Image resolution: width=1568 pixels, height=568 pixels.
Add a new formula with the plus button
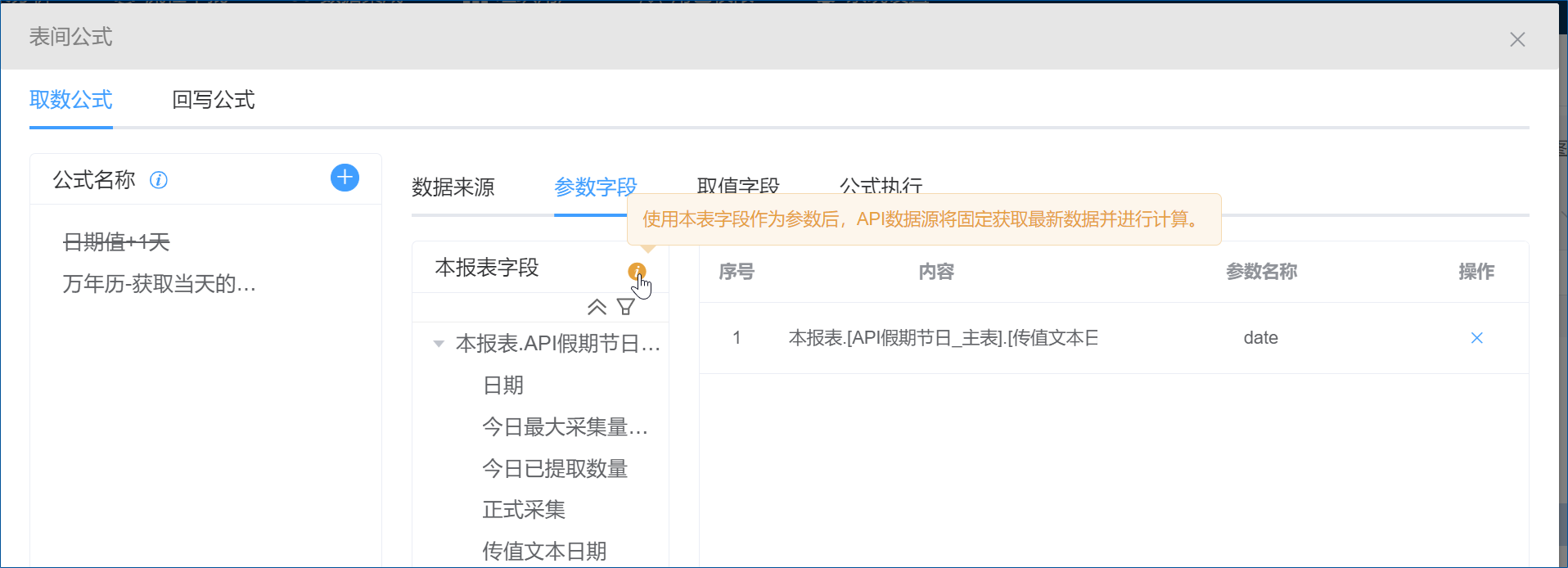pyautogui.click(x=345, y=178)
